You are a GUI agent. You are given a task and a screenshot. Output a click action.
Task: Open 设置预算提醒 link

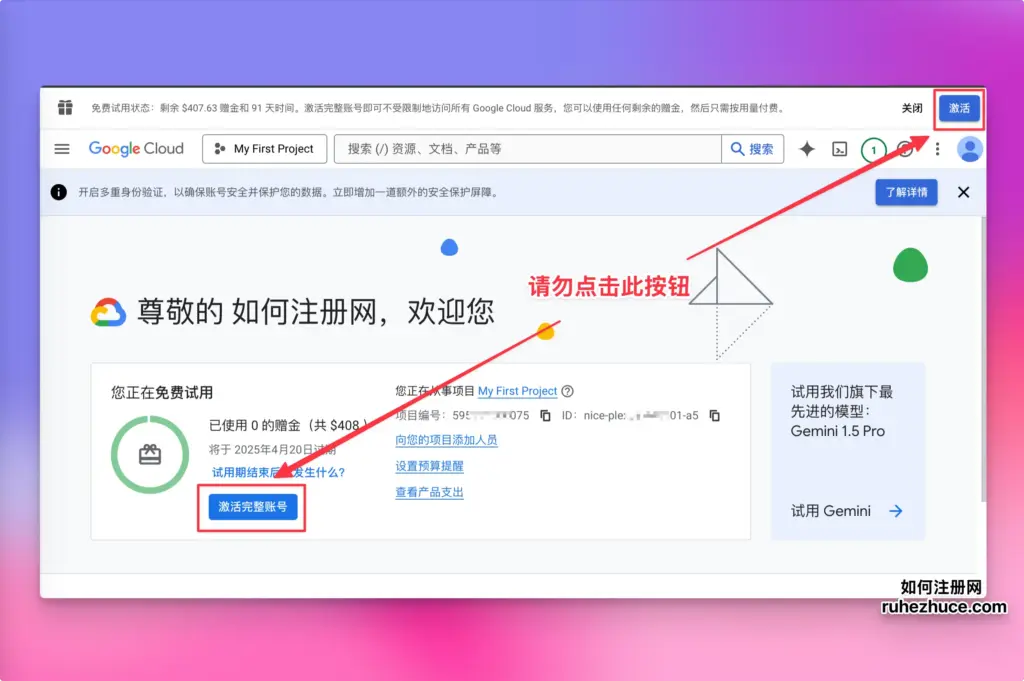[429, 466]
